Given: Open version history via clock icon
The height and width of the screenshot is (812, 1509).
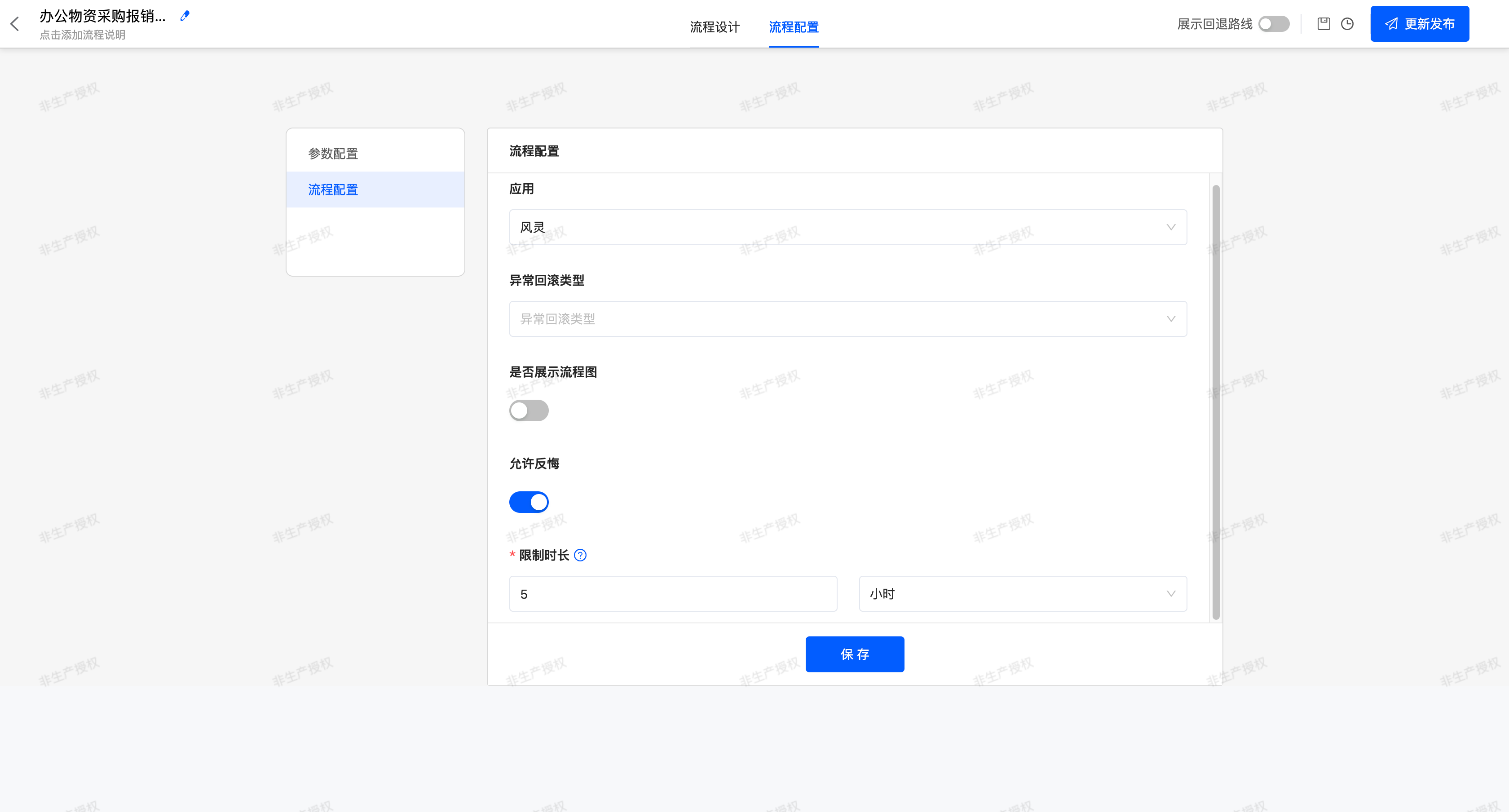Looking at the screenshot, I should tap(1347, 24).
